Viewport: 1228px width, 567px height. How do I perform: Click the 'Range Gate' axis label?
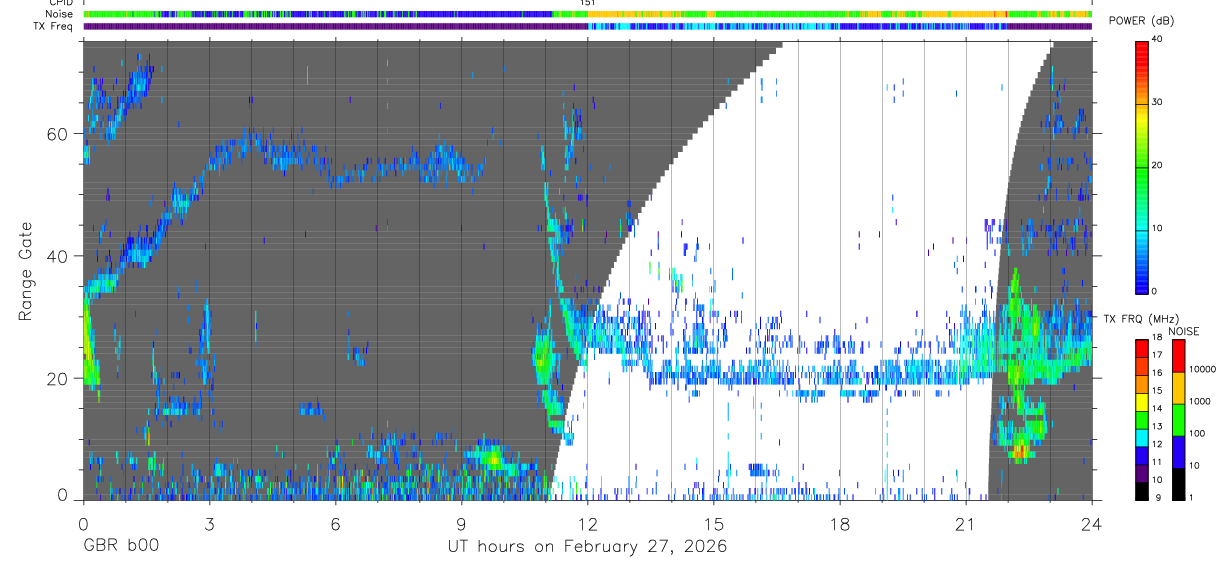click(26, 272)
